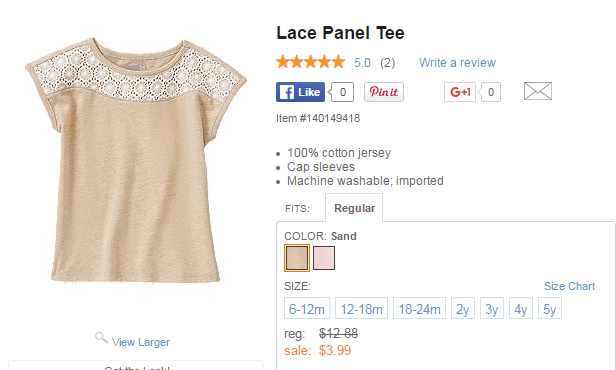The width and height of the screenshot is (616, 370).
Task: Select size 6-12m
Action: point(307,308)
